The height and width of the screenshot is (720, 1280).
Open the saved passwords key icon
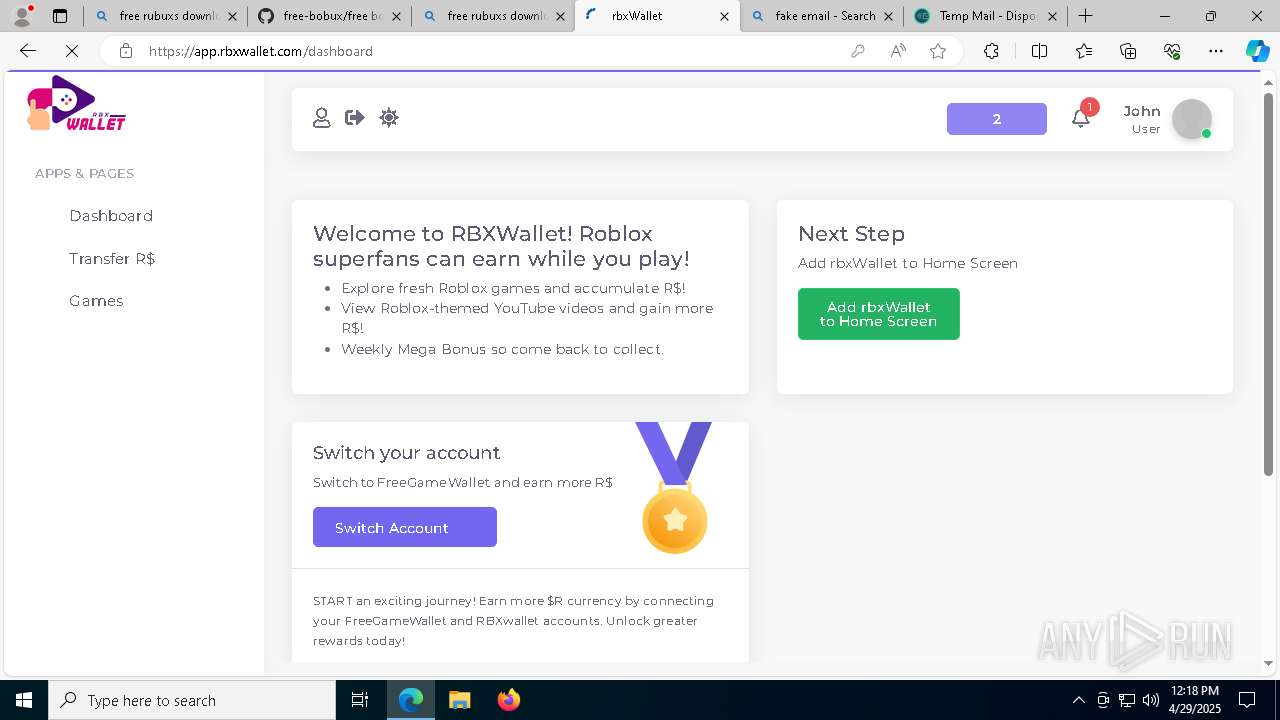[x=858, y=51]
